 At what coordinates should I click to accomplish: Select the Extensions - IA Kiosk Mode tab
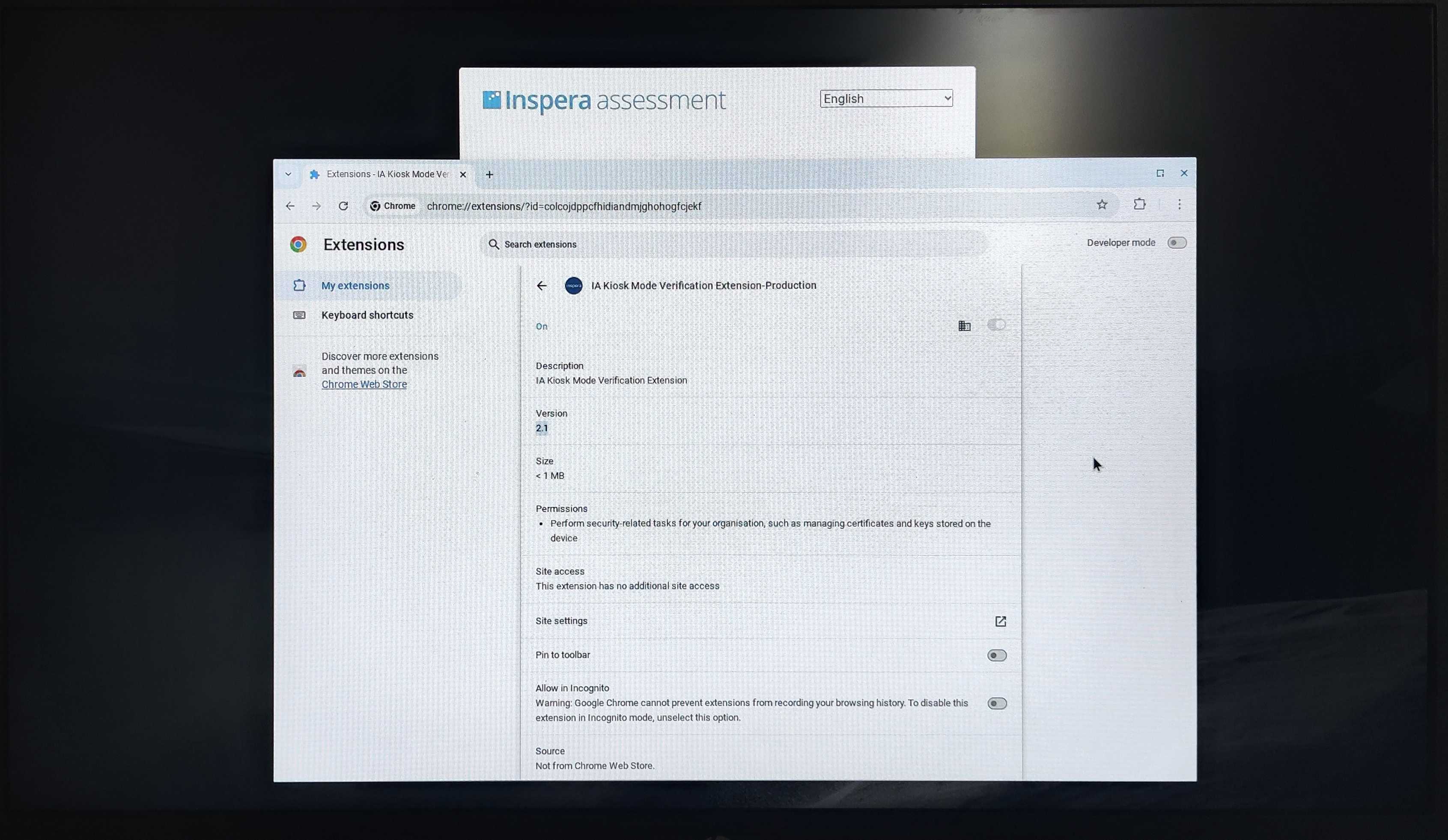pos(387,174)
